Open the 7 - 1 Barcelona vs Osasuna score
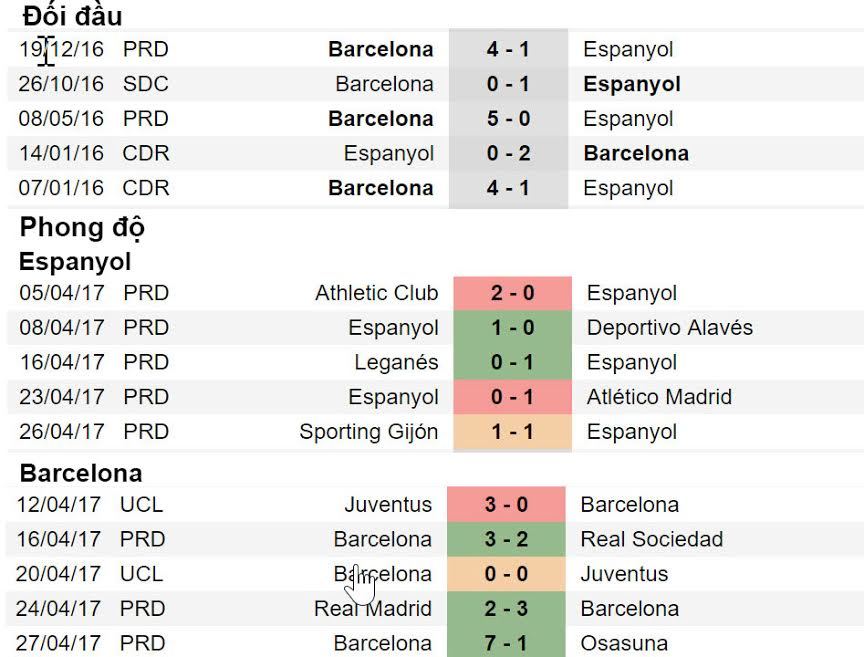 click(x=506, y=643)
